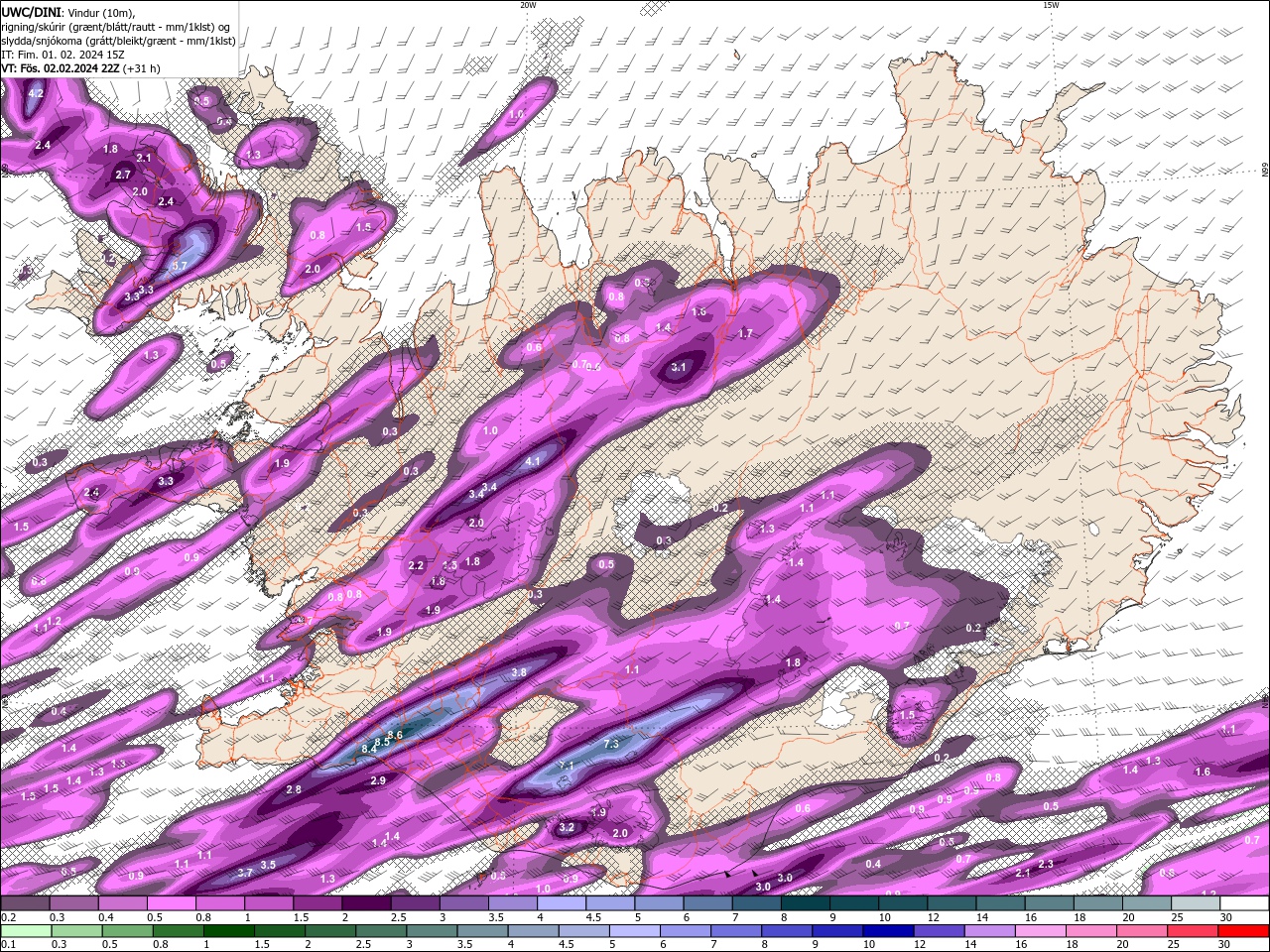Click the dark teal 8–9 swatch in upper legend
Screen dimensions: 1270x952
point(806,903)
